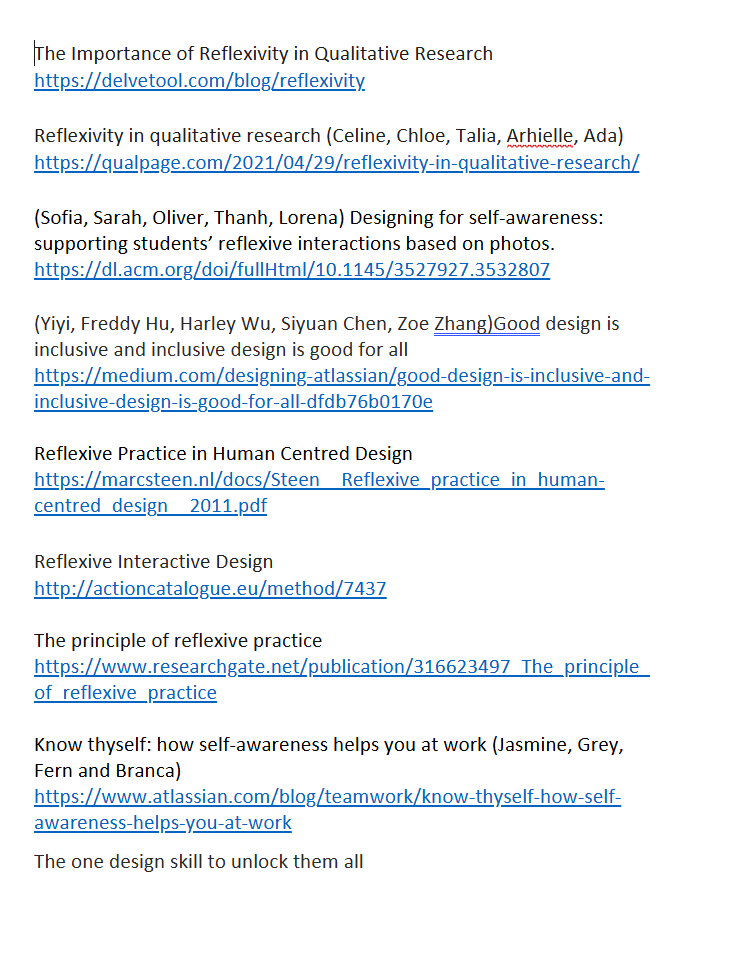Click the misspelled word "Arhielle"
730x956 pixels.
tap(540, 136)
